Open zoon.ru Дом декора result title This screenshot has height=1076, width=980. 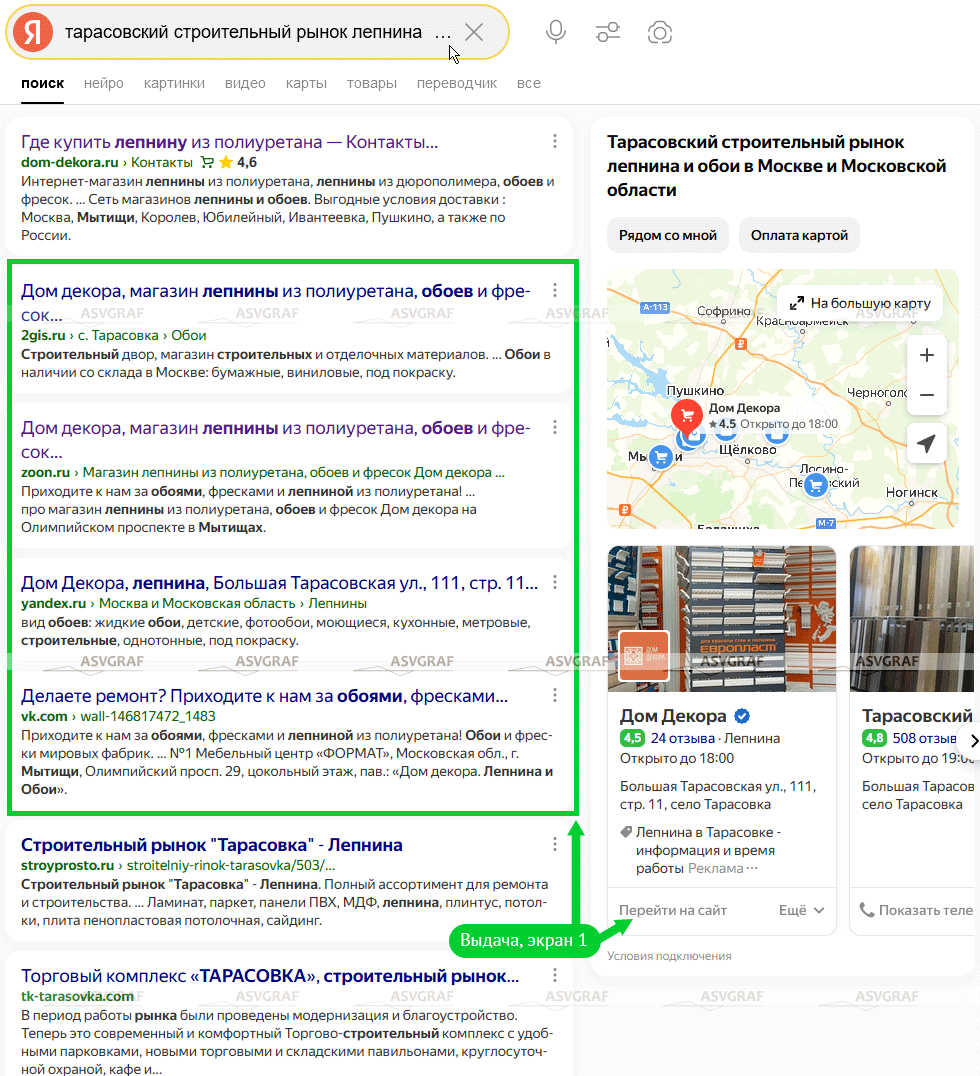pos(275,440)
